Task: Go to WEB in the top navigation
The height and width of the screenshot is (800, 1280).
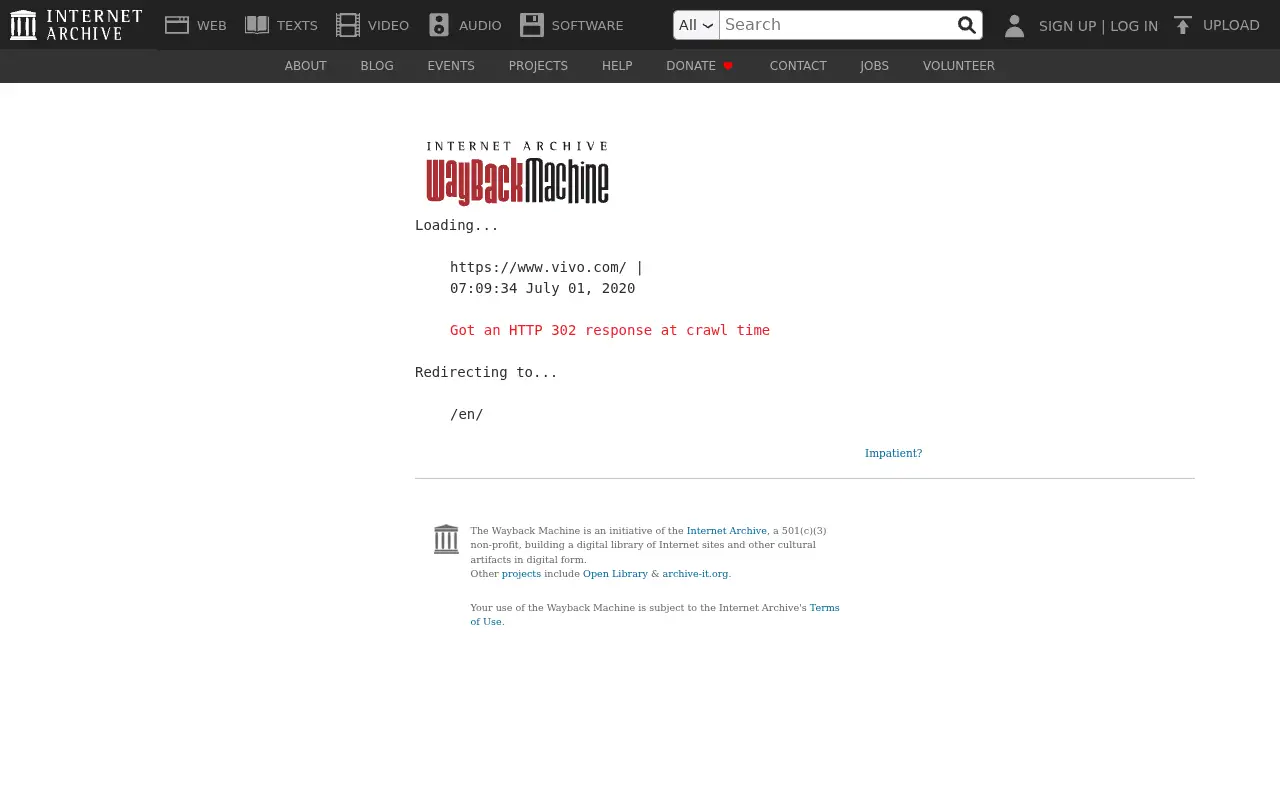Action: (x=212, y=26)
